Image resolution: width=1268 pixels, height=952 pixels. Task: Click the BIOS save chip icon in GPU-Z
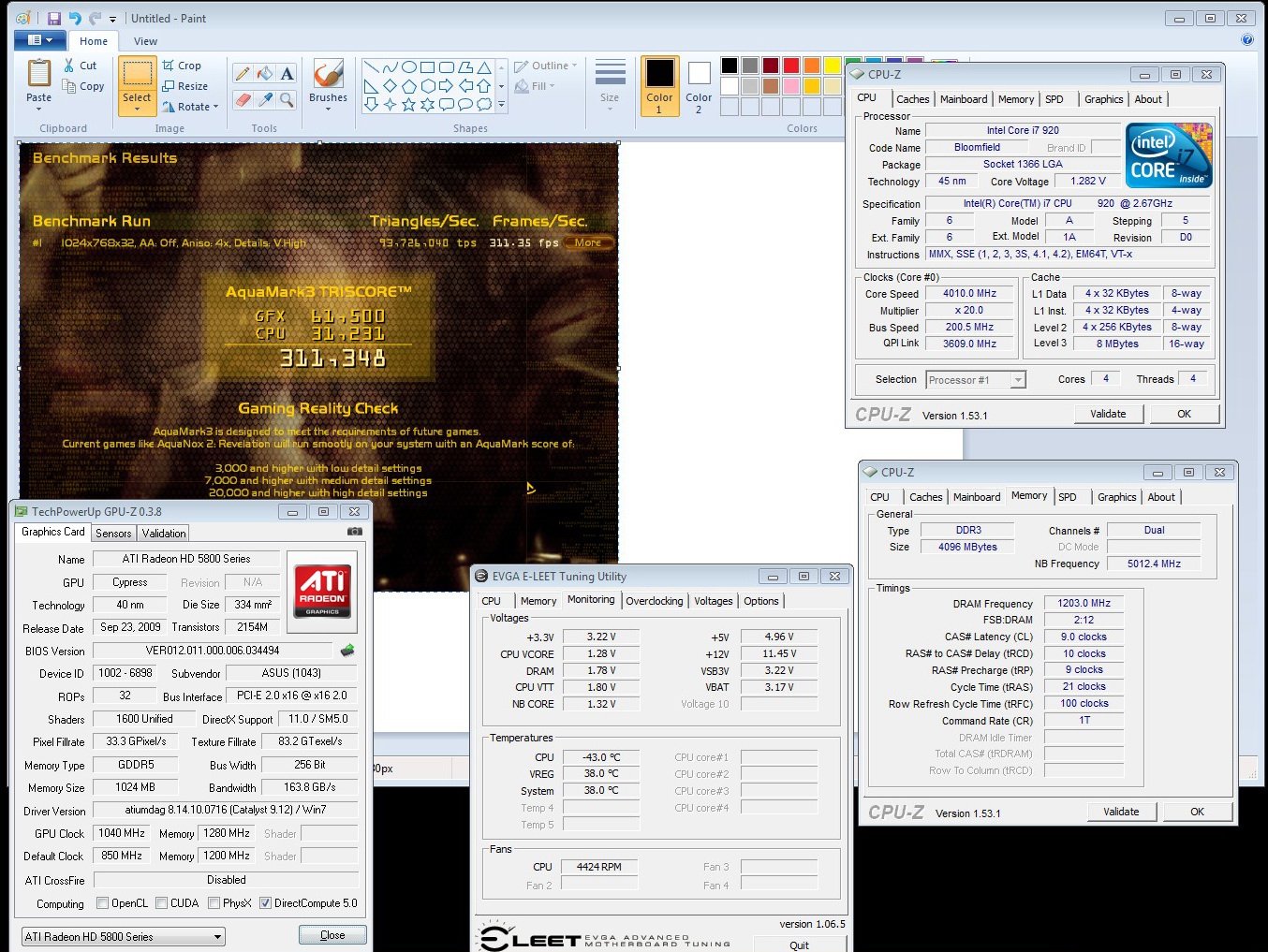click(347, 650)
